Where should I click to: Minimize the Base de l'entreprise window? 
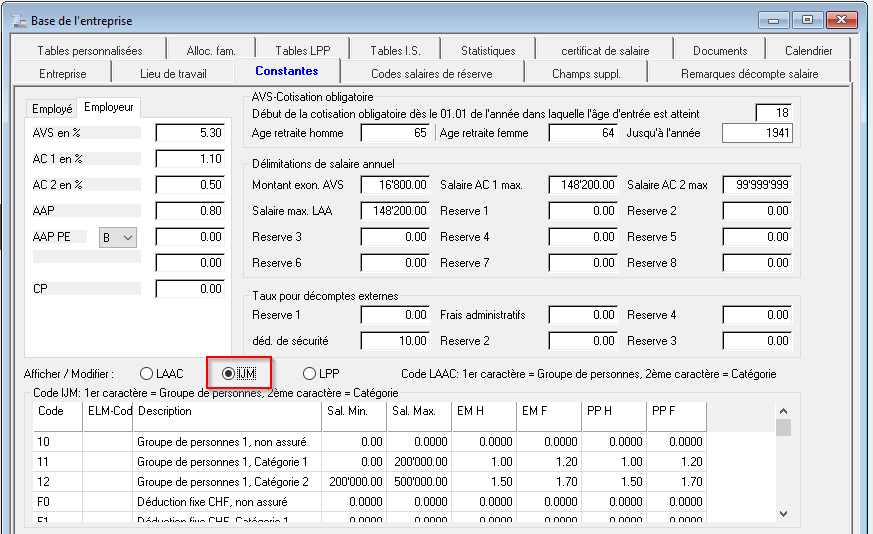(773, 21)
